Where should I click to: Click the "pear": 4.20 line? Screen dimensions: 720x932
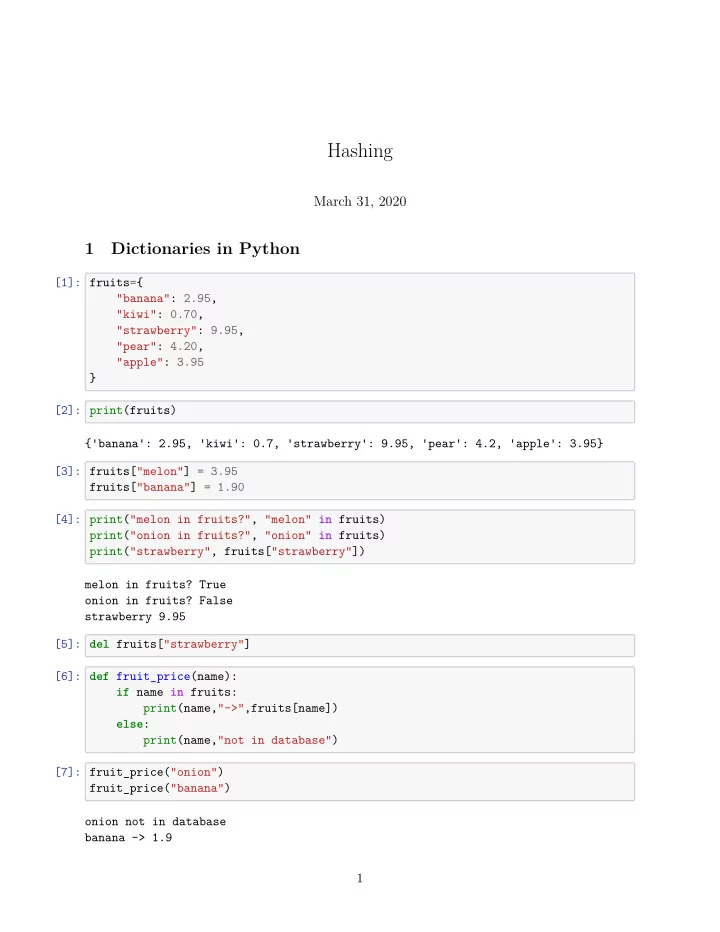(160, 347)
